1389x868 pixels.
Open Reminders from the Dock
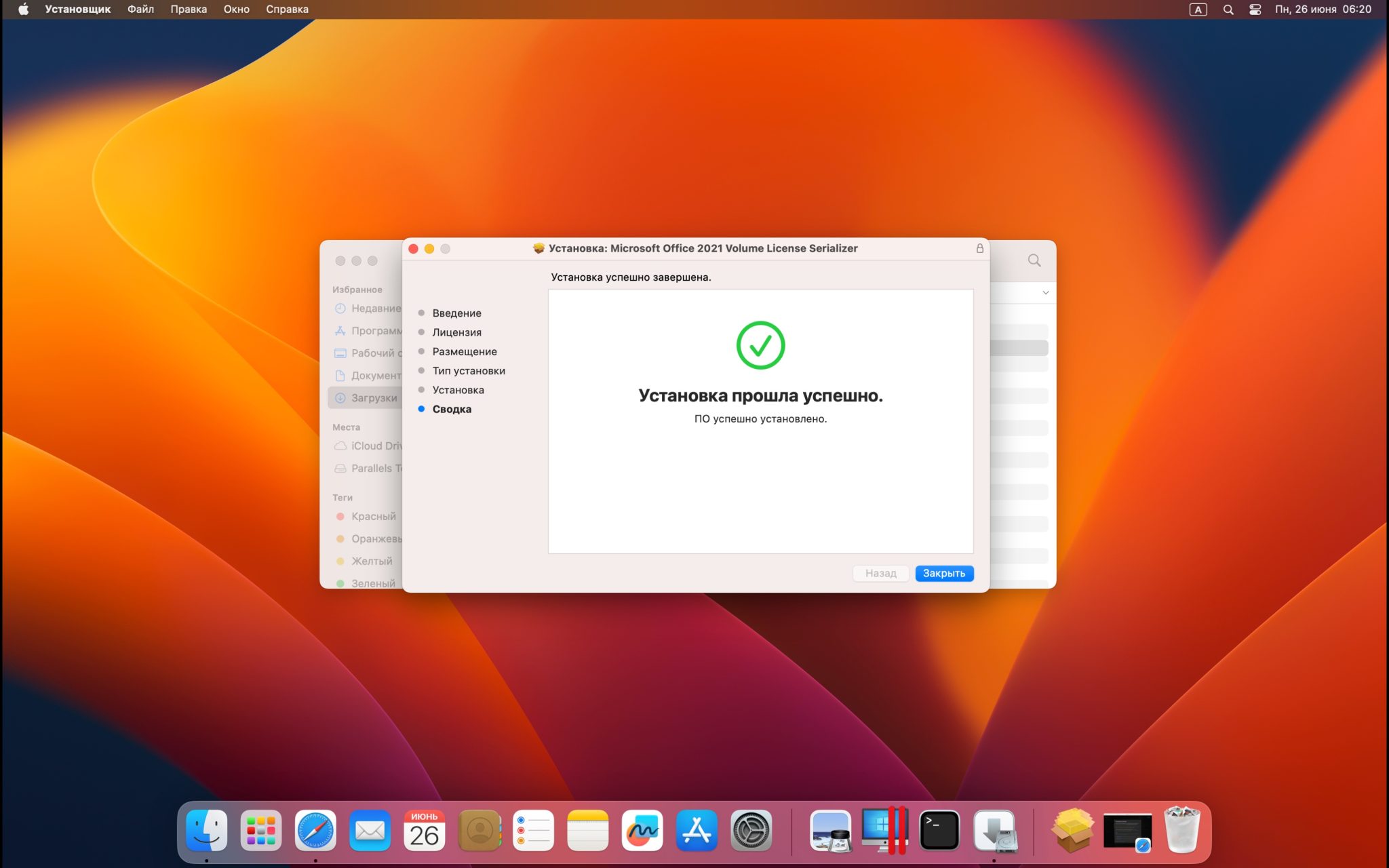[x=533, y=830]
